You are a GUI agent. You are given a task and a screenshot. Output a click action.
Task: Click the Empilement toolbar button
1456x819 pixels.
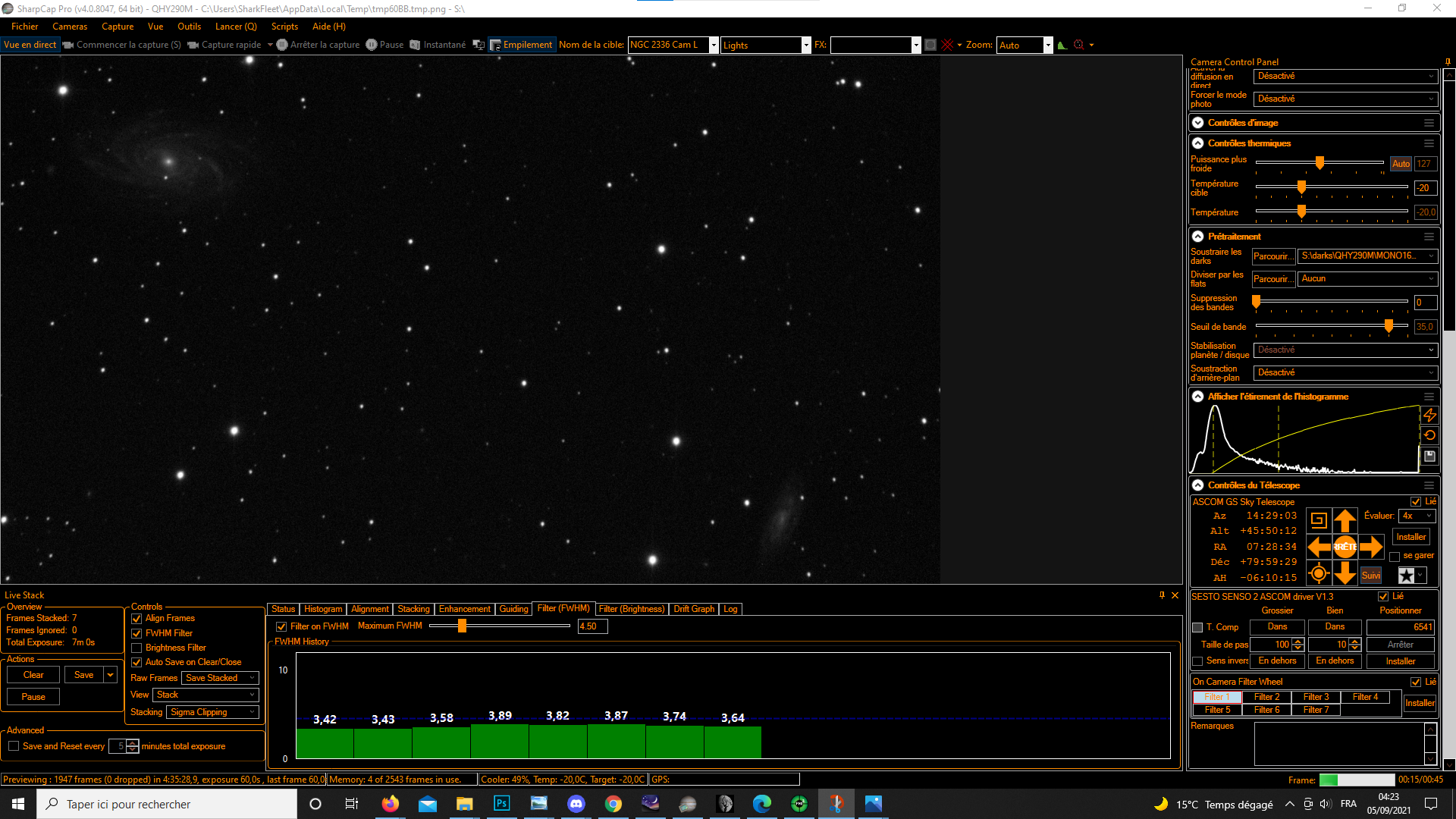(x=521, y=45)
